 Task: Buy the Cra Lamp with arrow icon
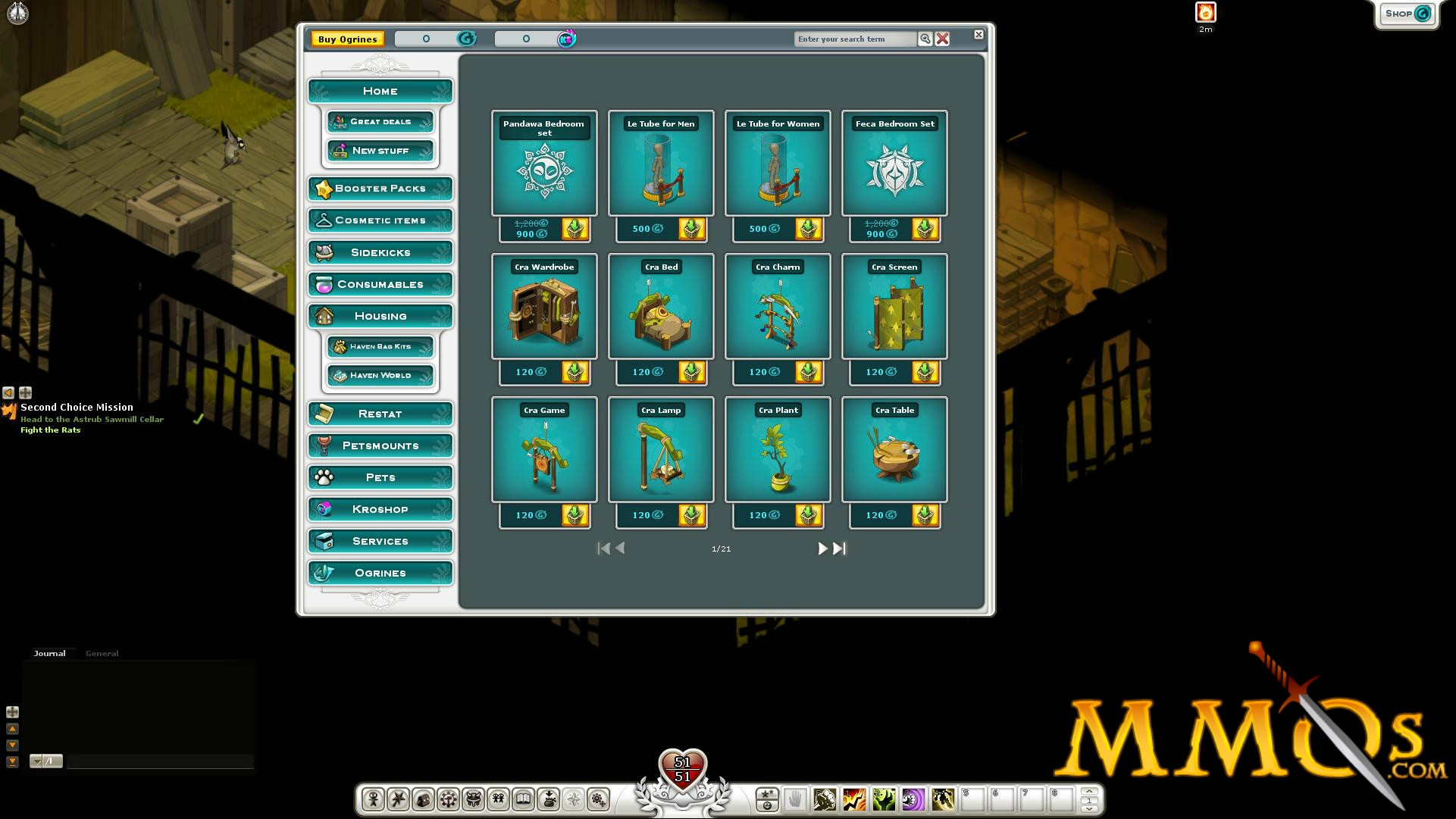692,515
